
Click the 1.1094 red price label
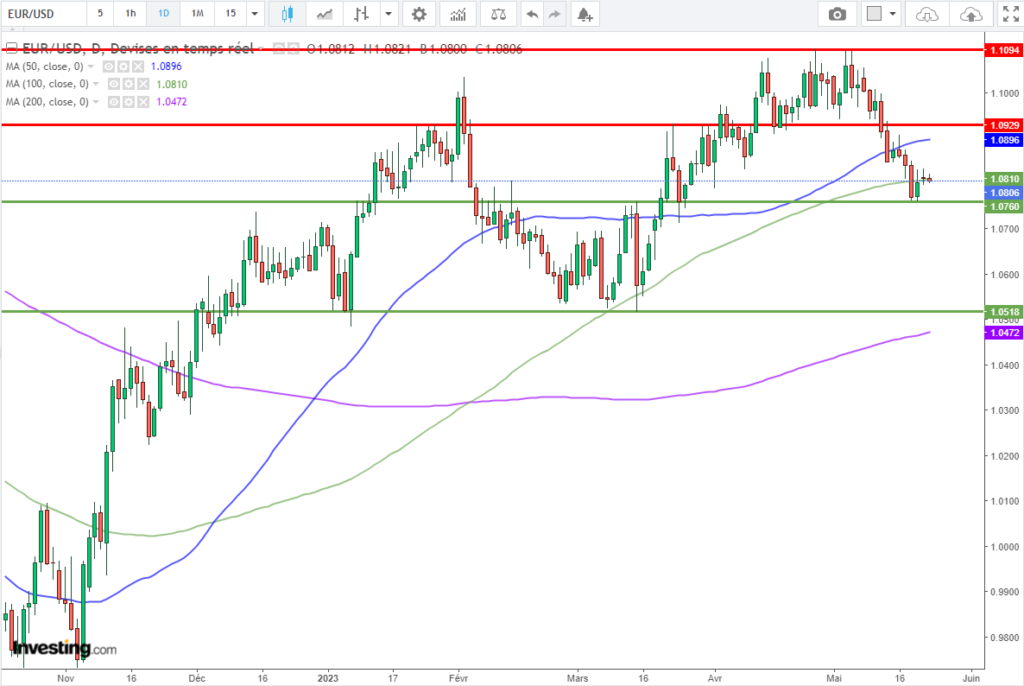(x=1002, y=50)
